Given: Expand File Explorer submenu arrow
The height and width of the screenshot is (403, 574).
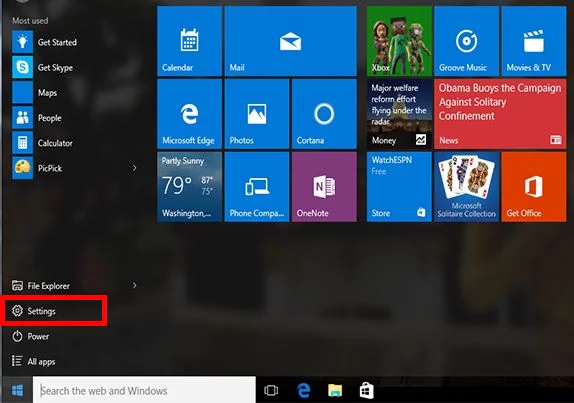Looking at the screenshot, I should pos(134,286).
